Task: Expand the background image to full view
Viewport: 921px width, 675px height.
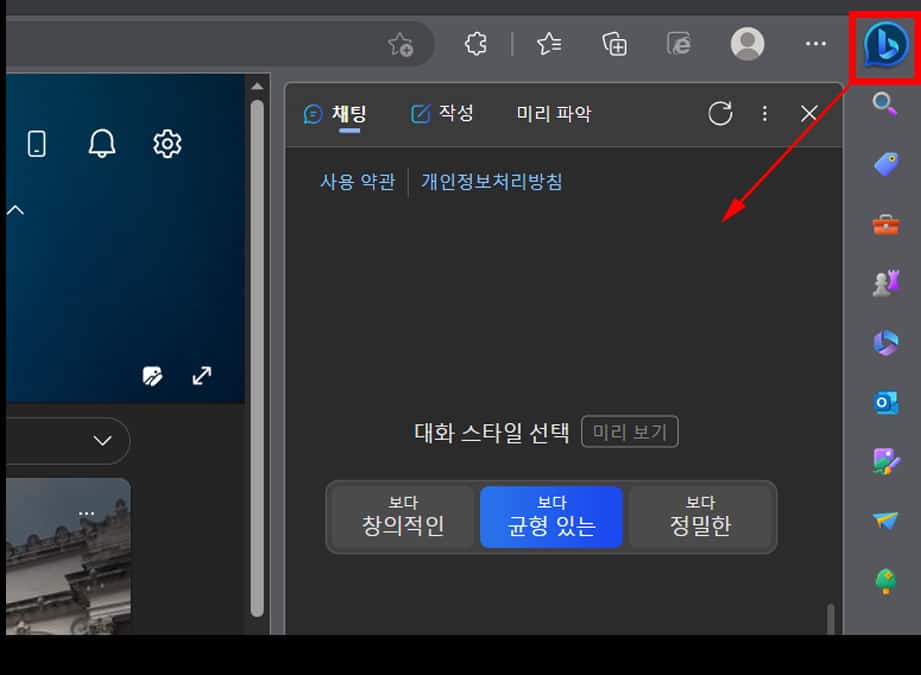Action: coord(202,375)
